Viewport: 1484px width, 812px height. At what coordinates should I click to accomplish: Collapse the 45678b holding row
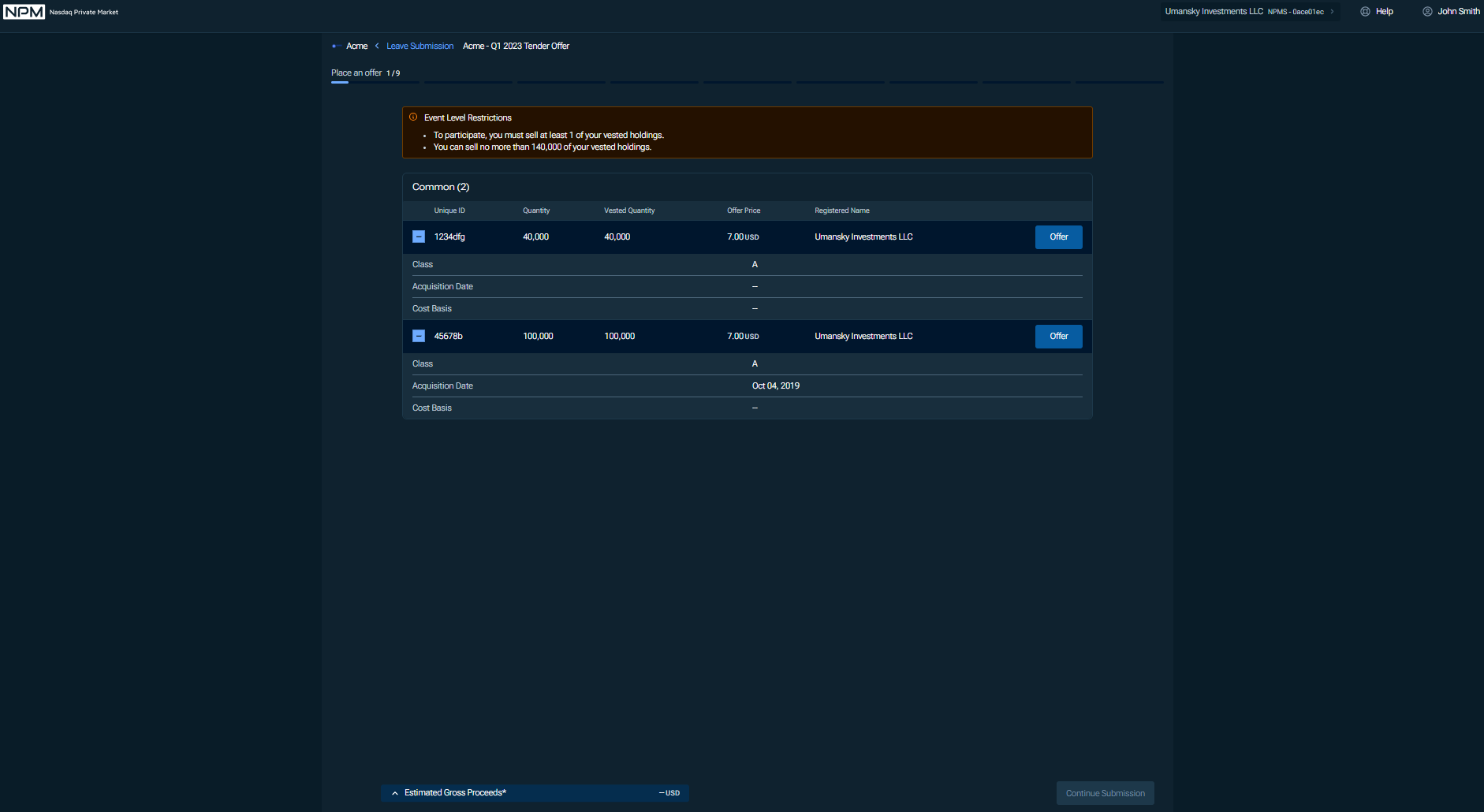(419, 337)
